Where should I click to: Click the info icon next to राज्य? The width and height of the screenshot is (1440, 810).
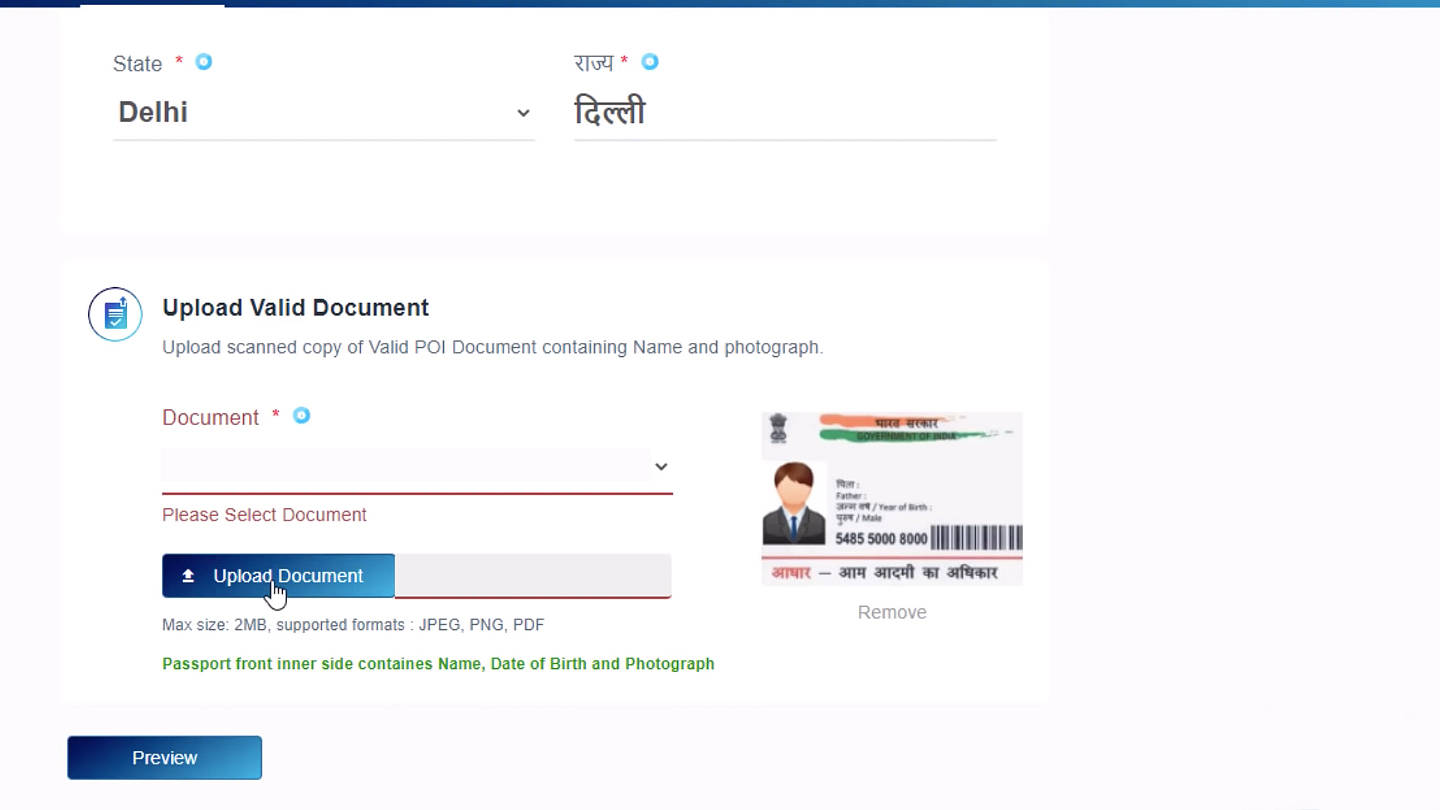(x=650, y=62)
